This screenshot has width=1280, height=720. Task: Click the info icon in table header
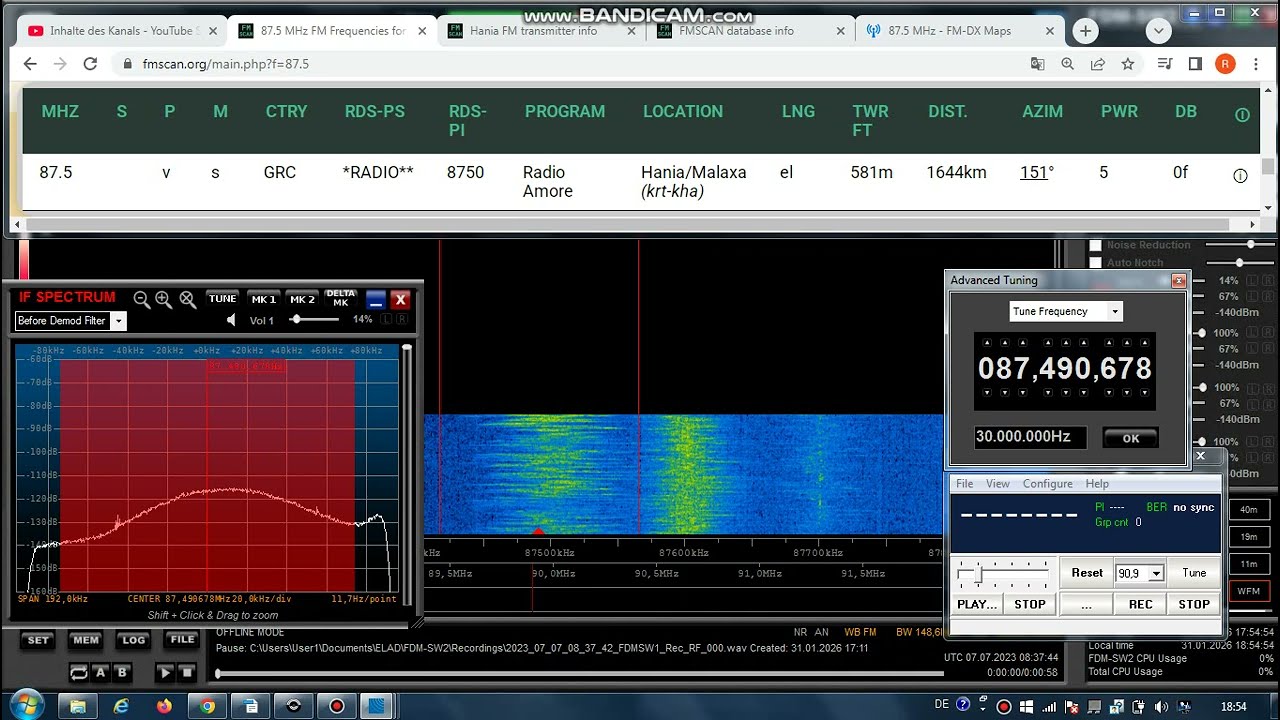(x=1242, y=115)
